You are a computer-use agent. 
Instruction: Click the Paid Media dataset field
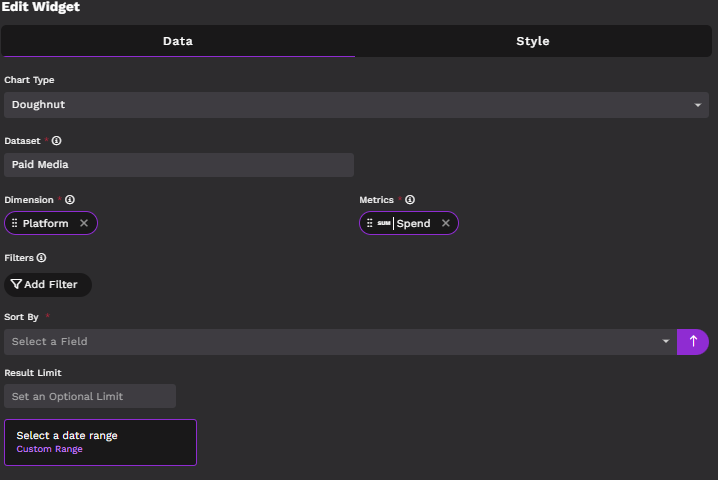point(179,165)
